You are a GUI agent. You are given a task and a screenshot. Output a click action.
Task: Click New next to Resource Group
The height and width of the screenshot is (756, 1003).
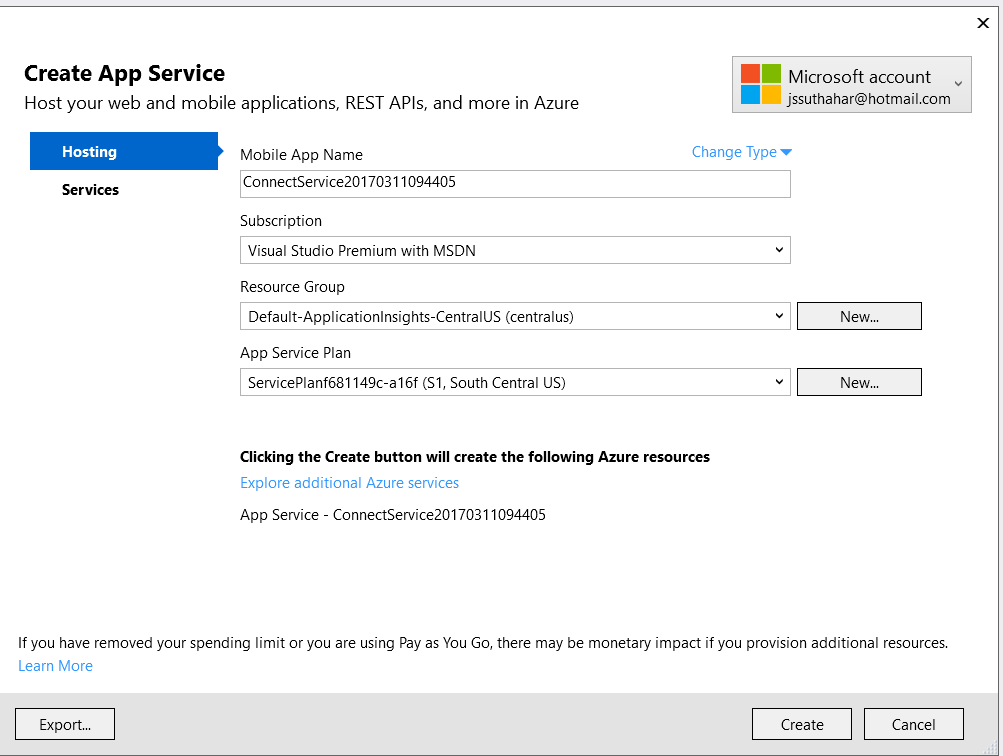click(859, 316)
